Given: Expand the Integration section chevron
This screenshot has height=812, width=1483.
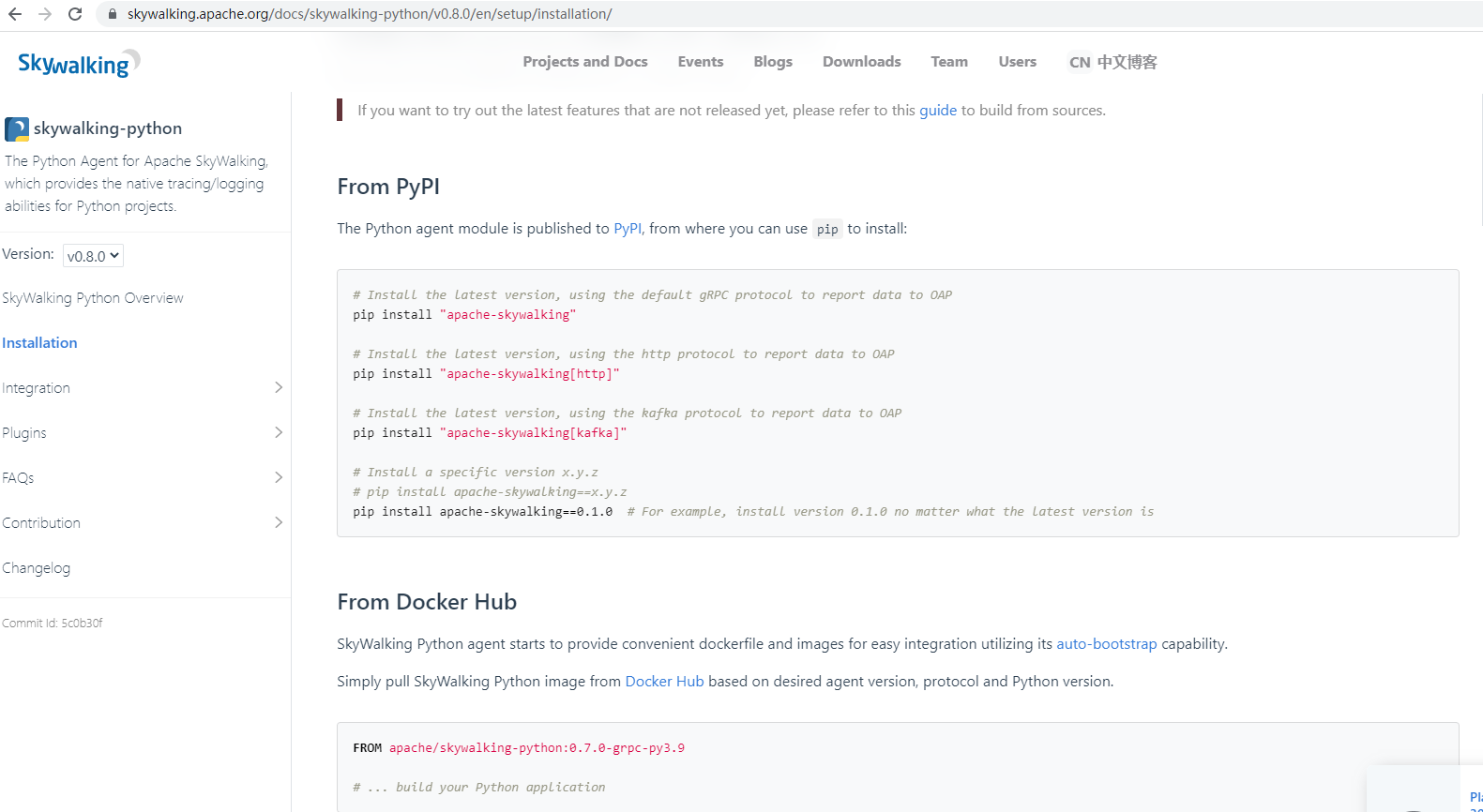Looking at the screenshot, I should click(x=279, y=387).
